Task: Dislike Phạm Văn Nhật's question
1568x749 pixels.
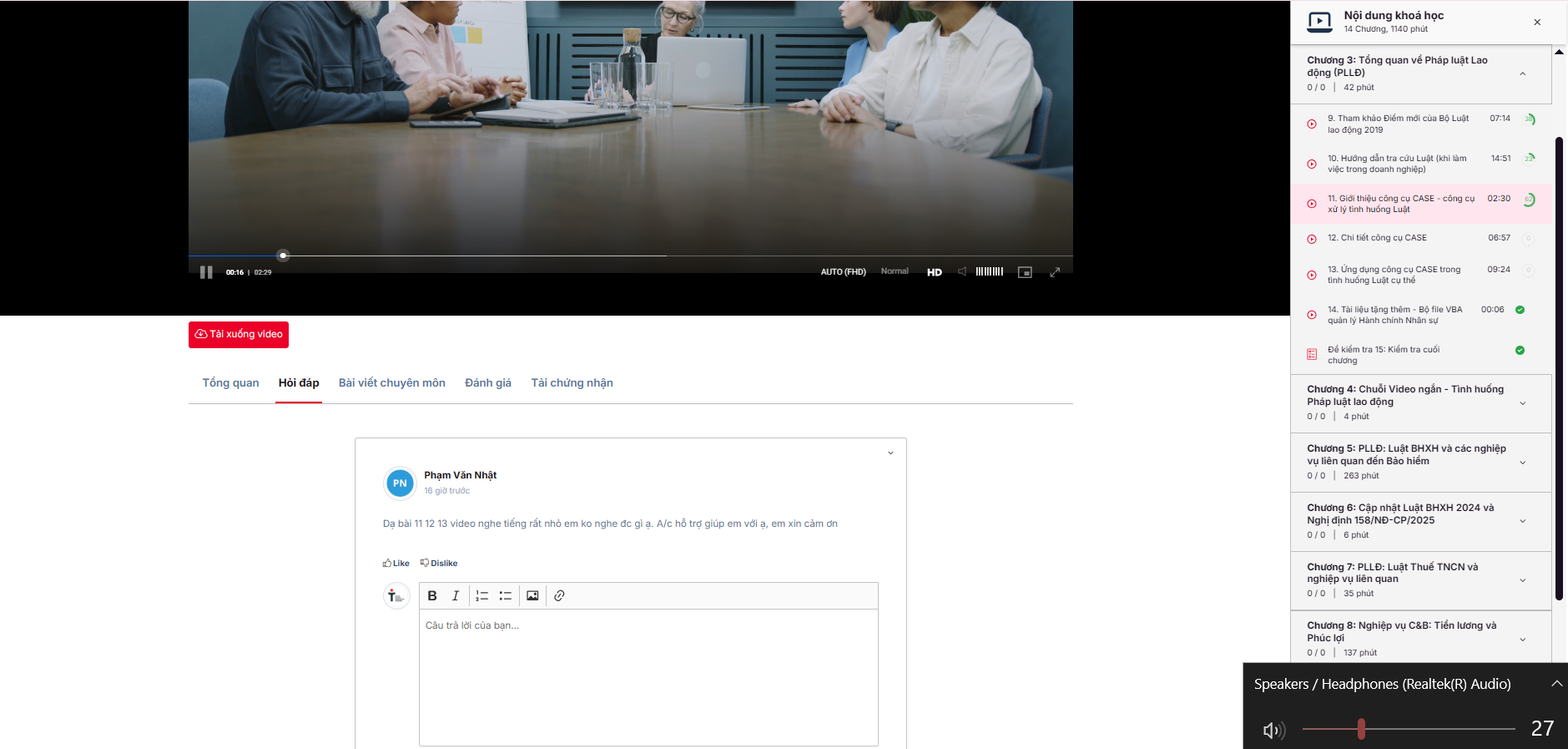Action: pyautogui.click(x=439, y=564)
